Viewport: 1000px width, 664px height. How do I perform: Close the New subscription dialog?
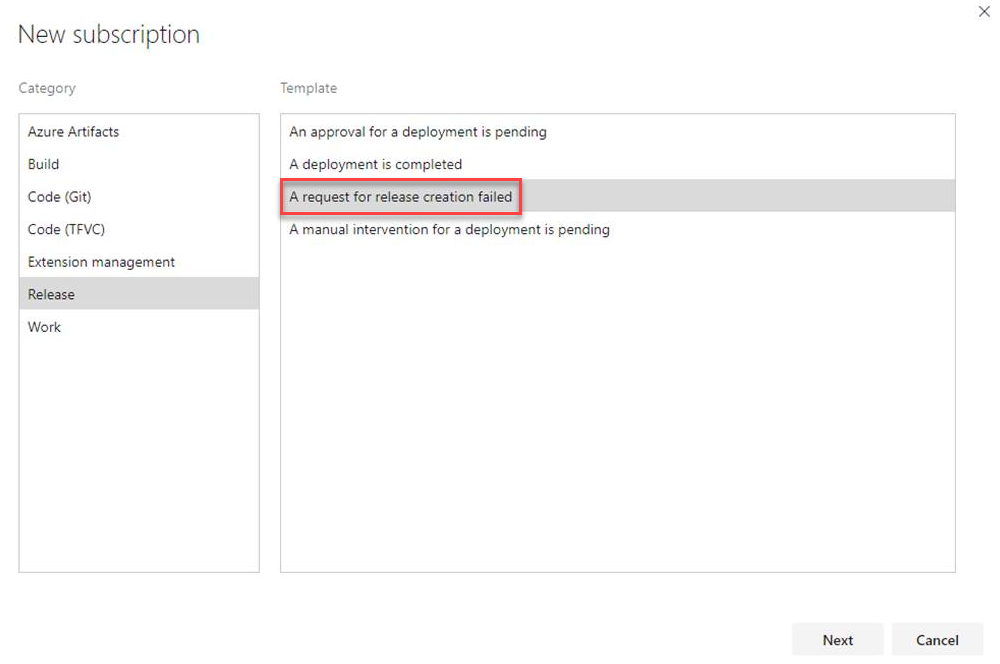[984, 12]
